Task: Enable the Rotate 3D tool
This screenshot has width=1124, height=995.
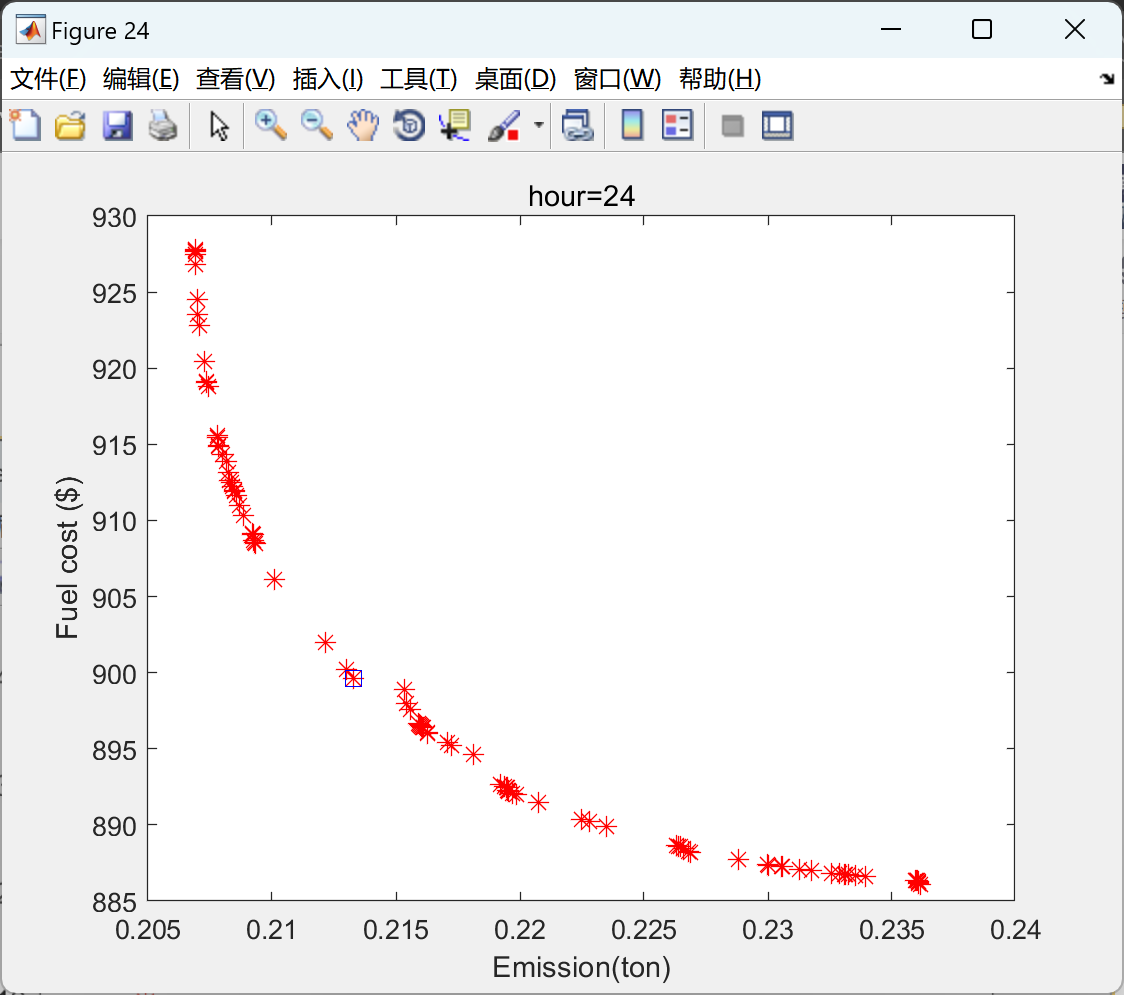Action: [409, 125]
